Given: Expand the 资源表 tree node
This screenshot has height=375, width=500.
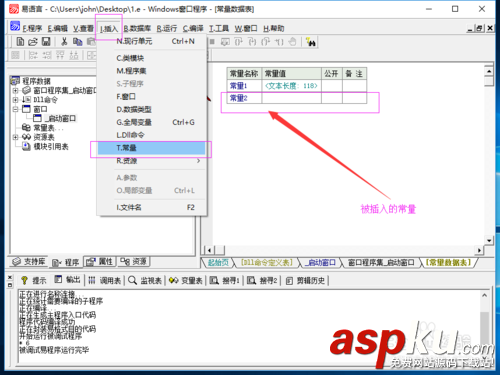Looking at the screenshot, I should tap(15, 137).
